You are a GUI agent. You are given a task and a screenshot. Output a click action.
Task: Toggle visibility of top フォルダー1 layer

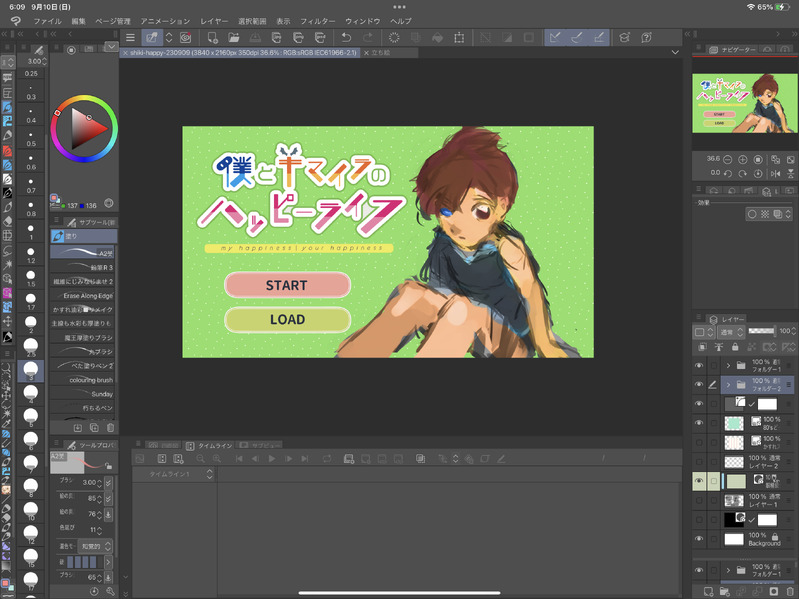coord(699,365)
